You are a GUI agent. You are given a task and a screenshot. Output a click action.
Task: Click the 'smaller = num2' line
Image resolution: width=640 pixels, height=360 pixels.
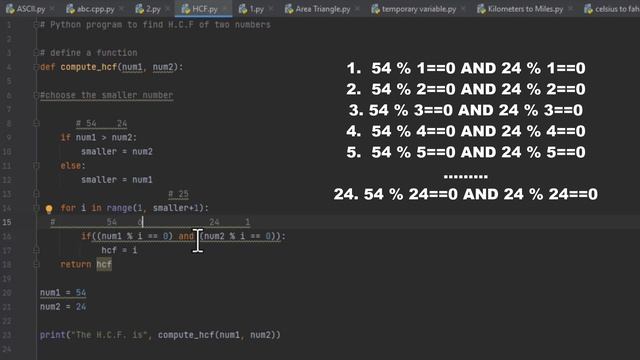(x=117, y=151)
